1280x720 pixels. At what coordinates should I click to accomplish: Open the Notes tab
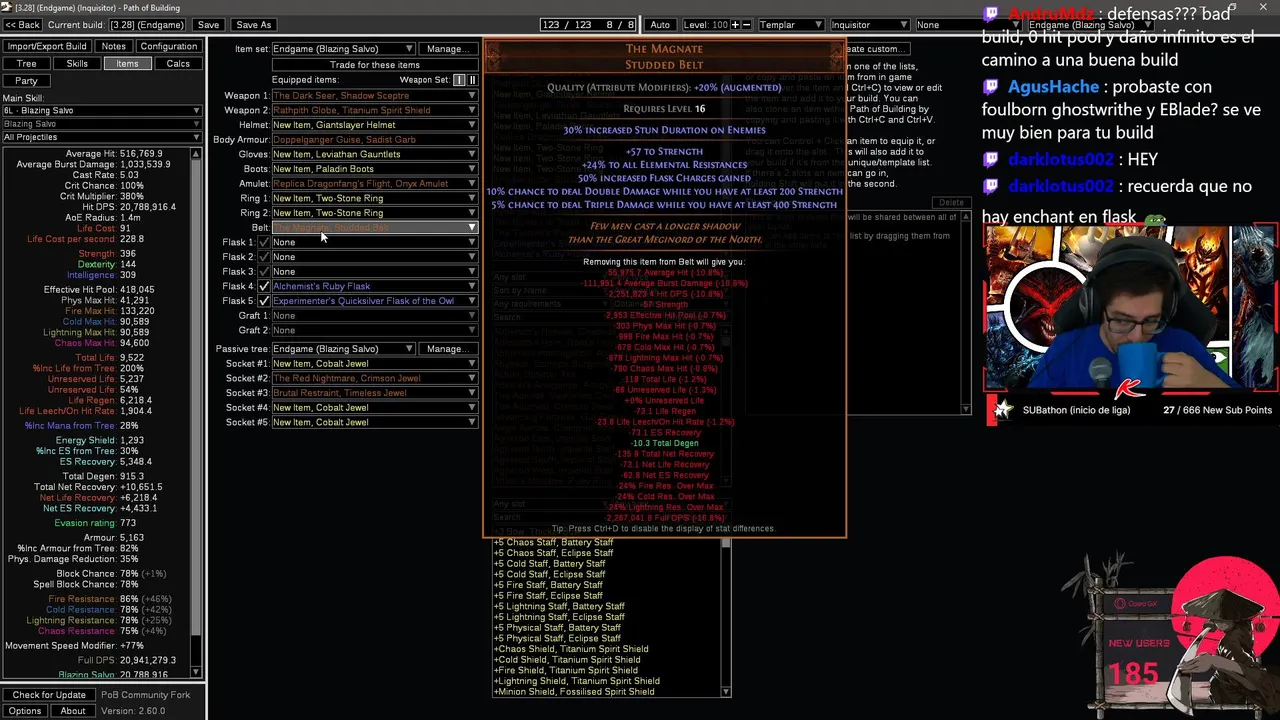pyautogui.click(x=113, y=47)
